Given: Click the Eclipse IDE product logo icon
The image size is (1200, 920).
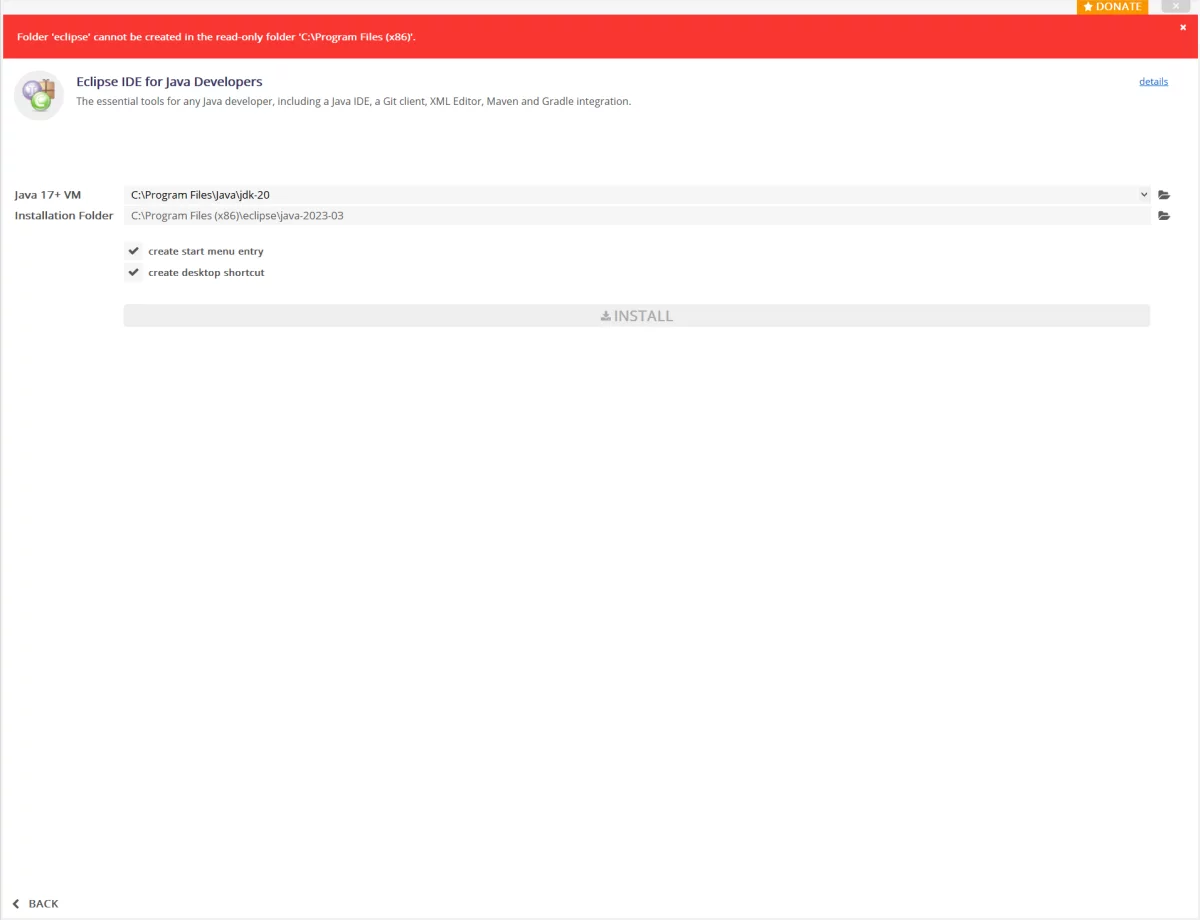Looking at the screenshot, I should click(x=39, y=95).
